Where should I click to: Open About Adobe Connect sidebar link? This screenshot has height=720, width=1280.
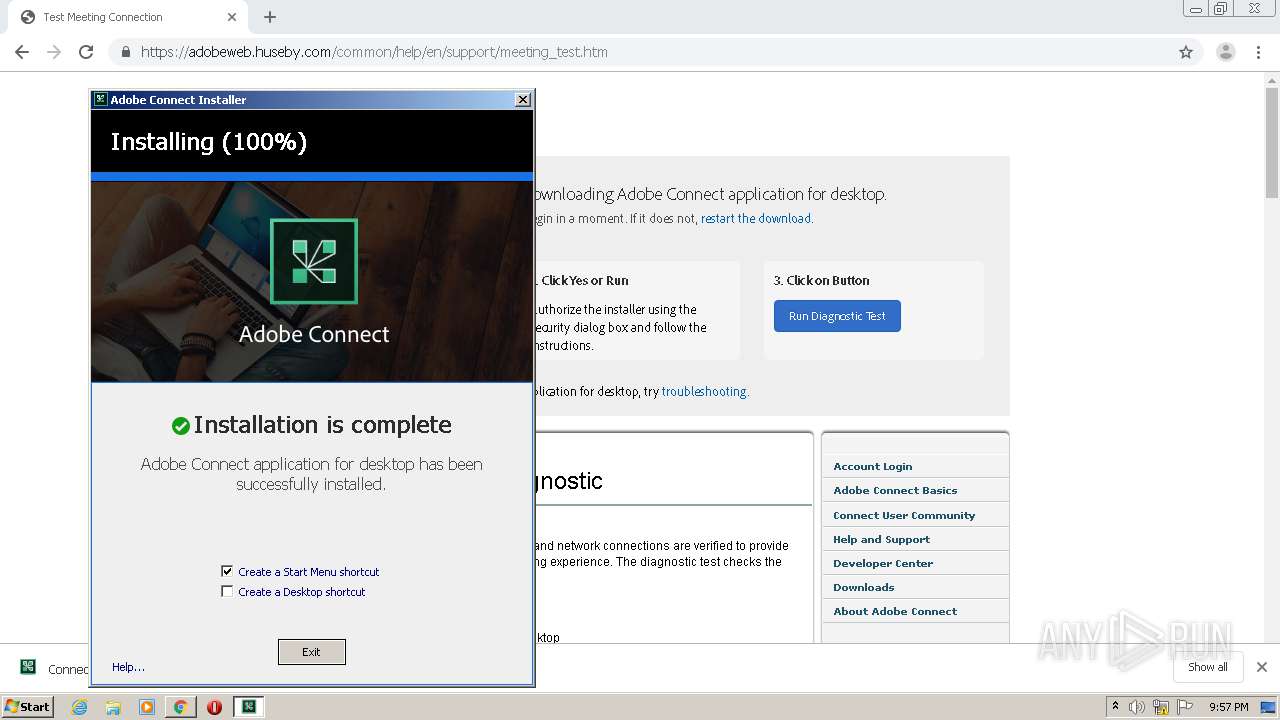point(895,611)
